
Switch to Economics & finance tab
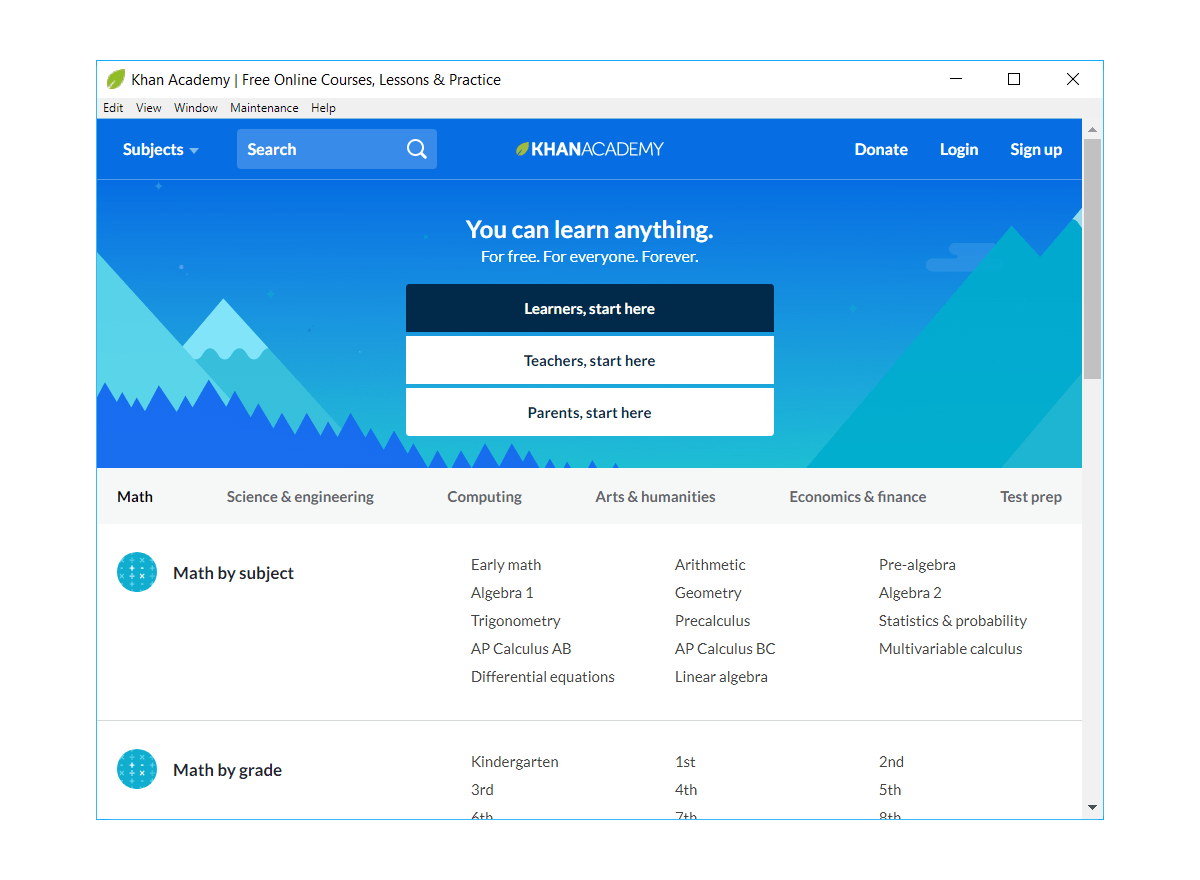click(857, 496)
